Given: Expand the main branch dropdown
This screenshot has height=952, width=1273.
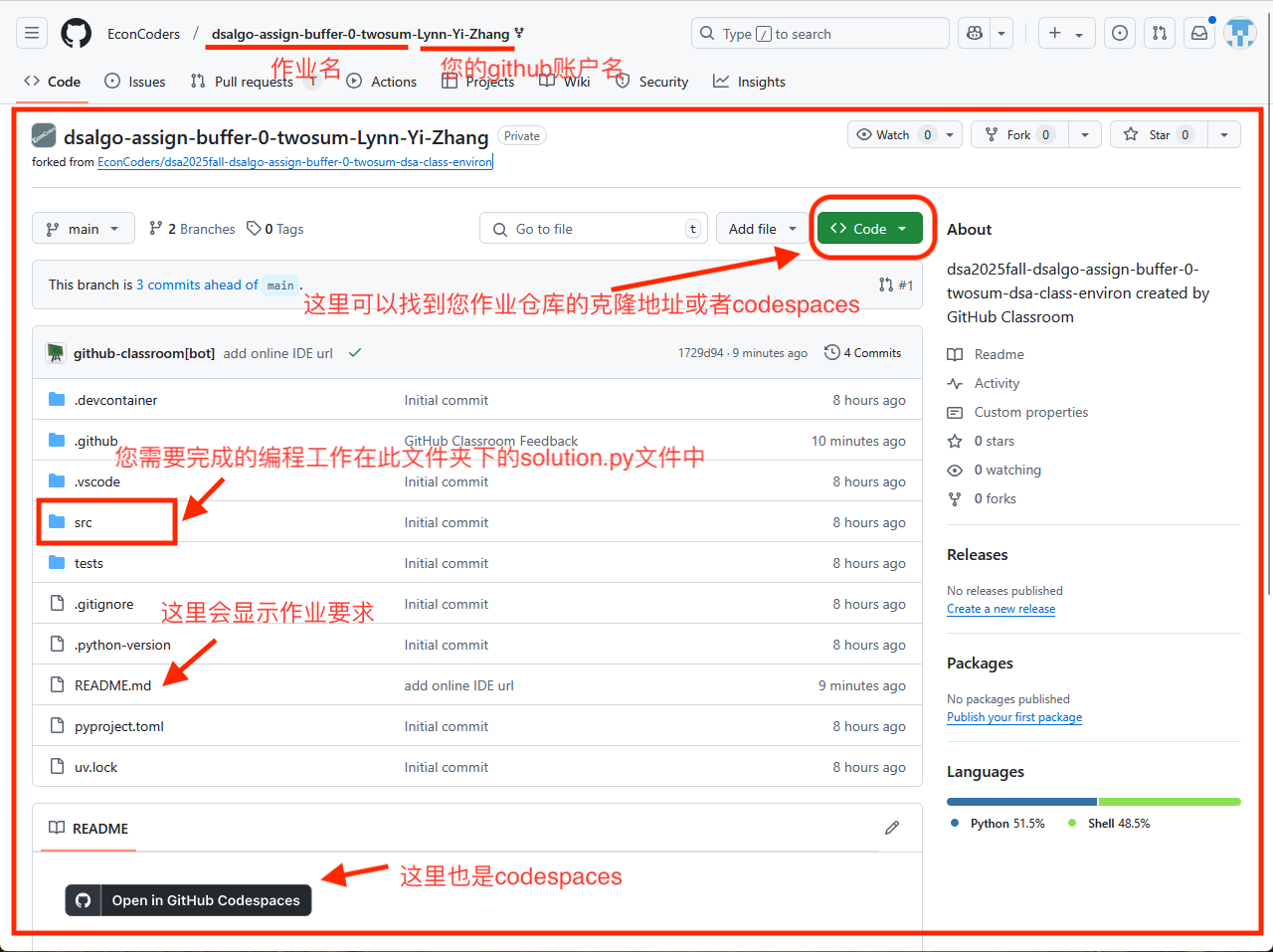Looking at the screenshot, I should click(83, 229).
